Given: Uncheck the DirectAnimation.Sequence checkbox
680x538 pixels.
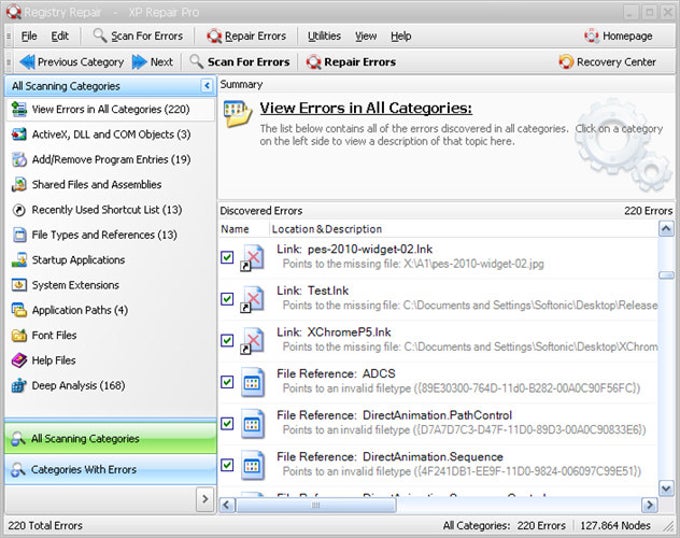Looking at the screenshot, I should (227, 465).
